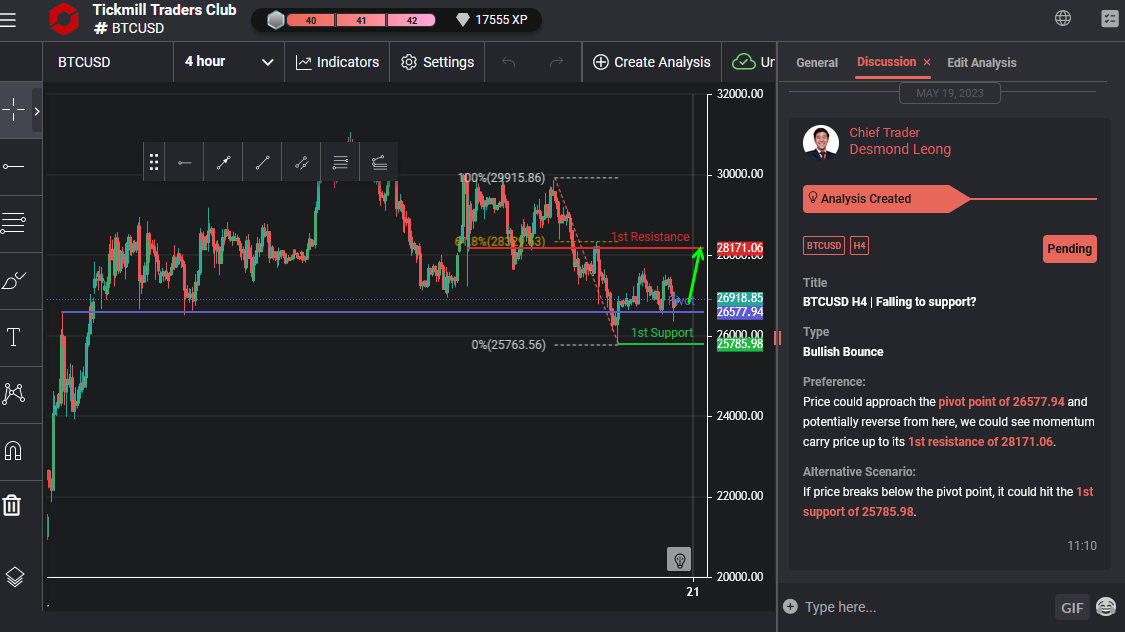
Task: Open chart Settings
Action: pos(437,62)
